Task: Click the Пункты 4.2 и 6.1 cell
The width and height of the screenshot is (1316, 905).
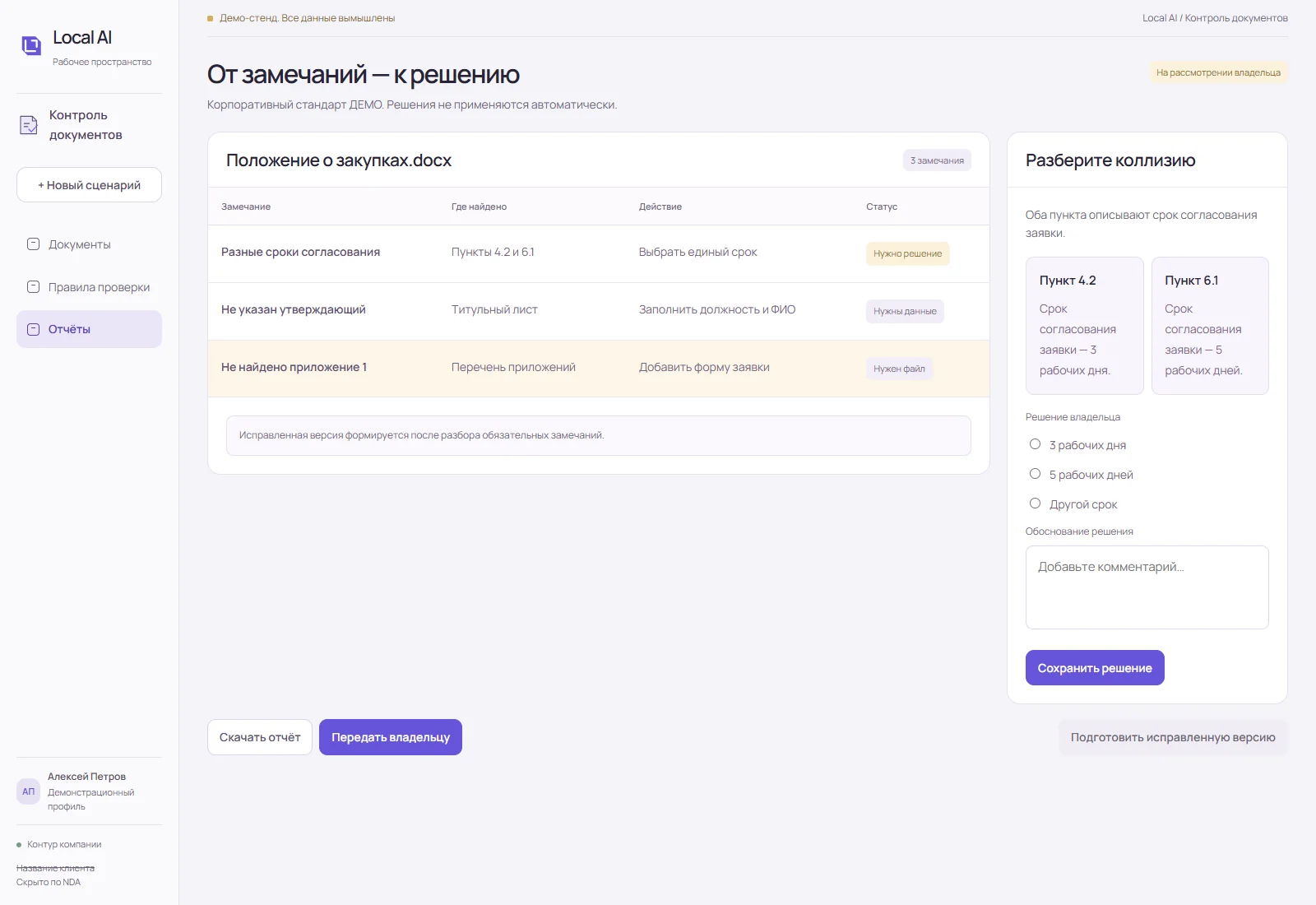Action: coord(493,252)
